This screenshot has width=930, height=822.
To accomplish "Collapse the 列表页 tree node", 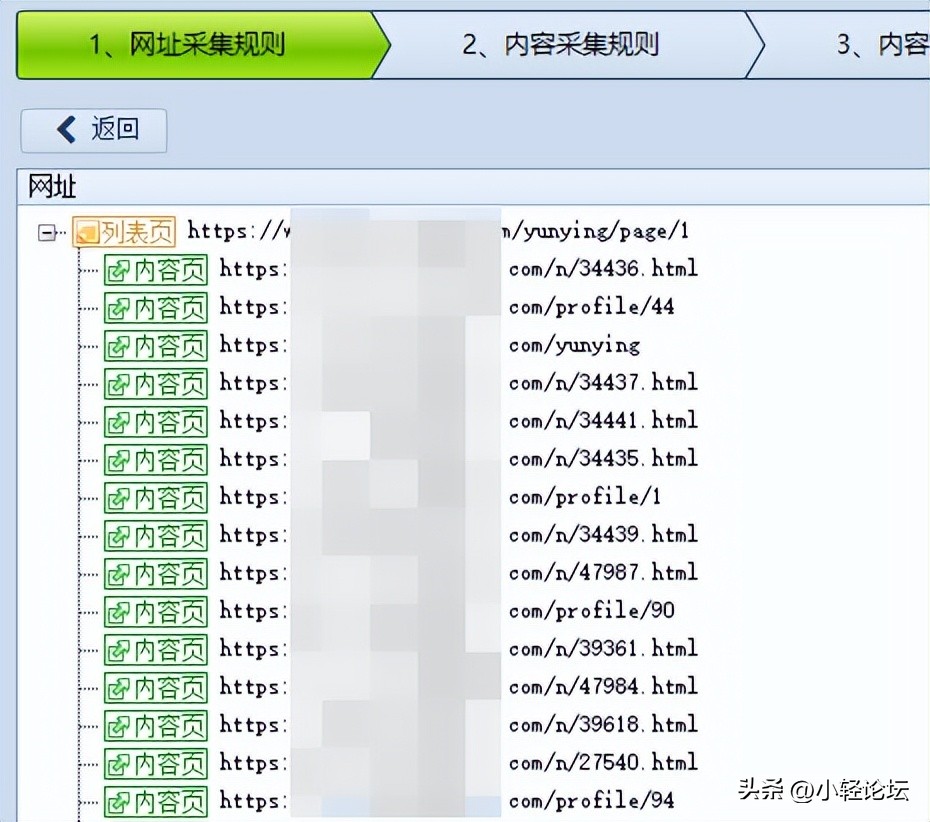I will (x=46, y=232).
